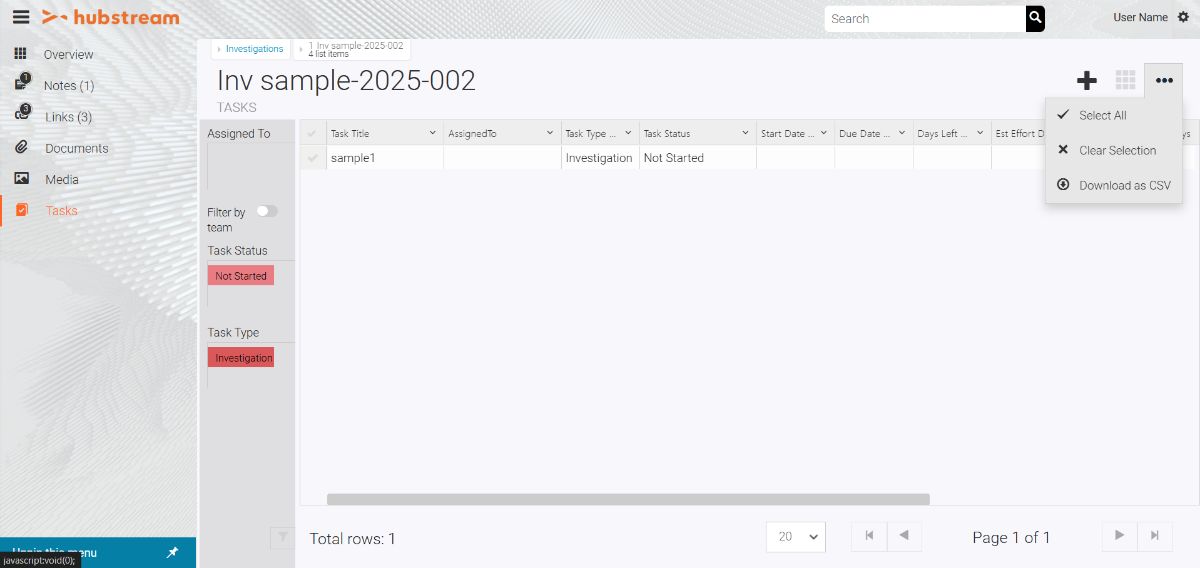Click the three-dots more options button
Image resolution: width=1200 pixels, height=568 pixels.
(1164, 81)
